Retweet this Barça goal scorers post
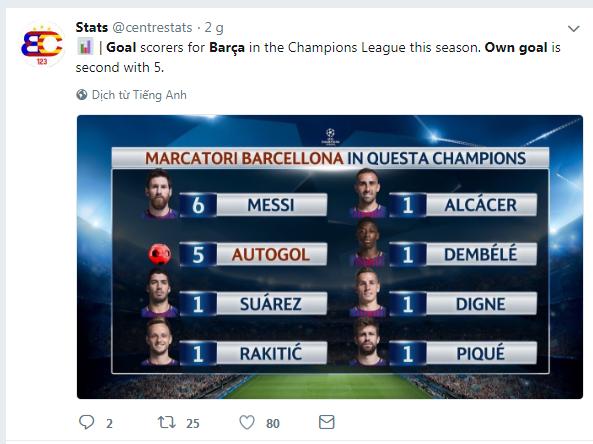The height and width of the screenshot is (444, 593). click(167, 422)
